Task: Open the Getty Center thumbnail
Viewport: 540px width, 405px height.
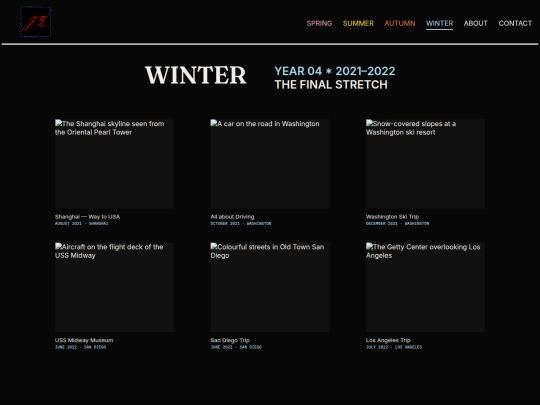Action: [x=425, y=287]
